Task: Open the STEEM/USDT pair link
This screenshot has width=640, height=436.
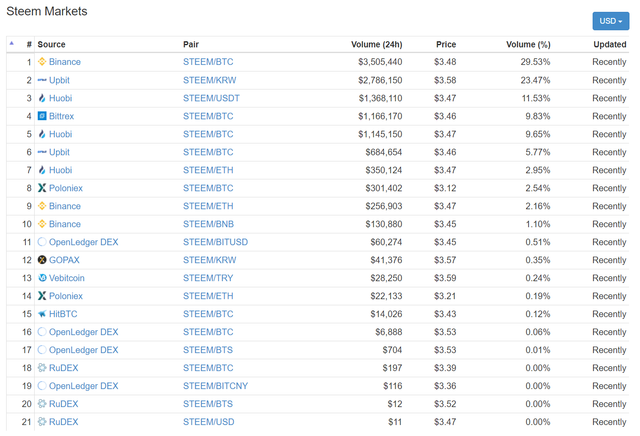Action: (x=211, y=98)
